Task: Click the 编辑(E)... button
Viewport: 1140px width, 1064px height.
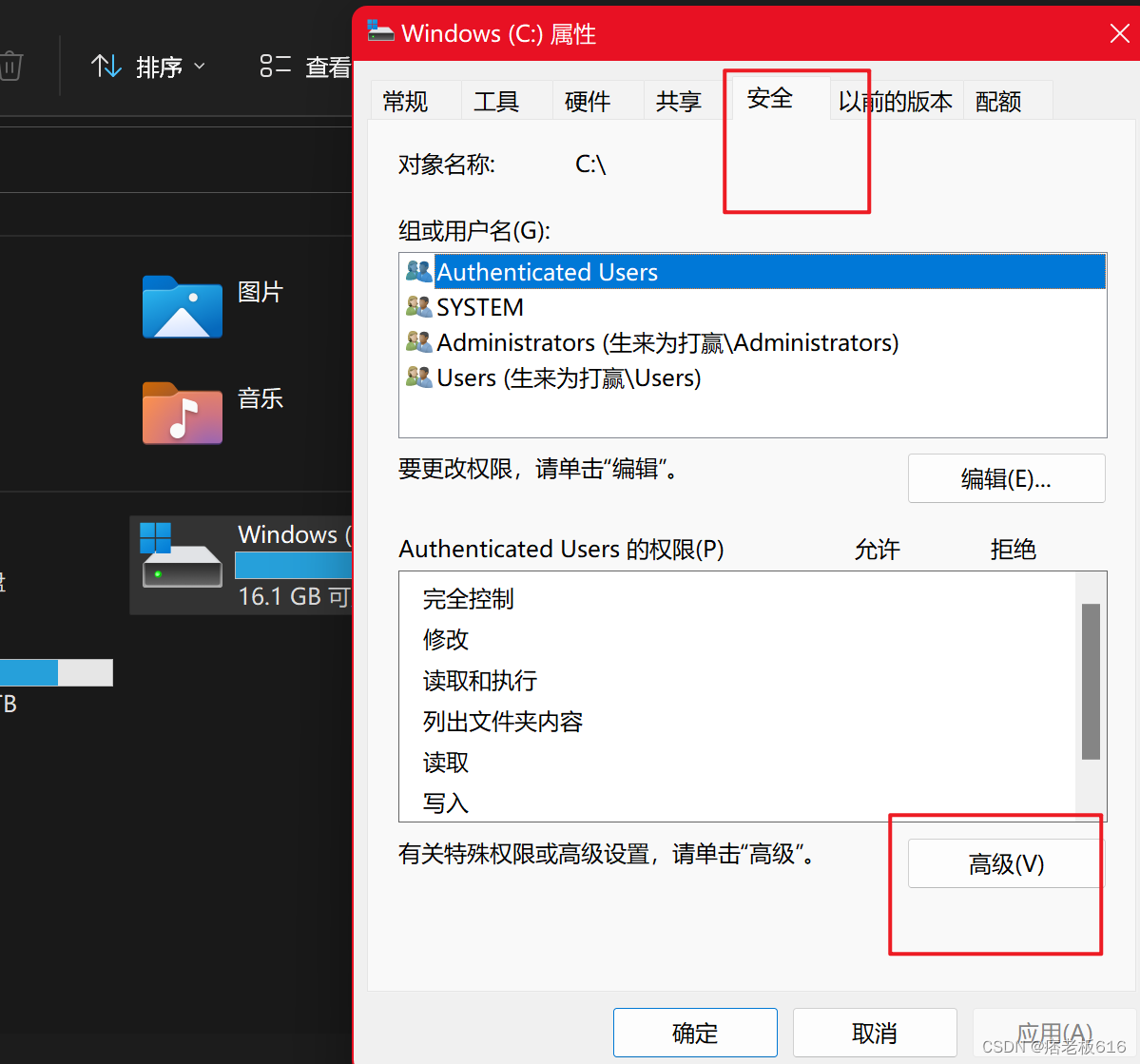Action: (1006, 478)
